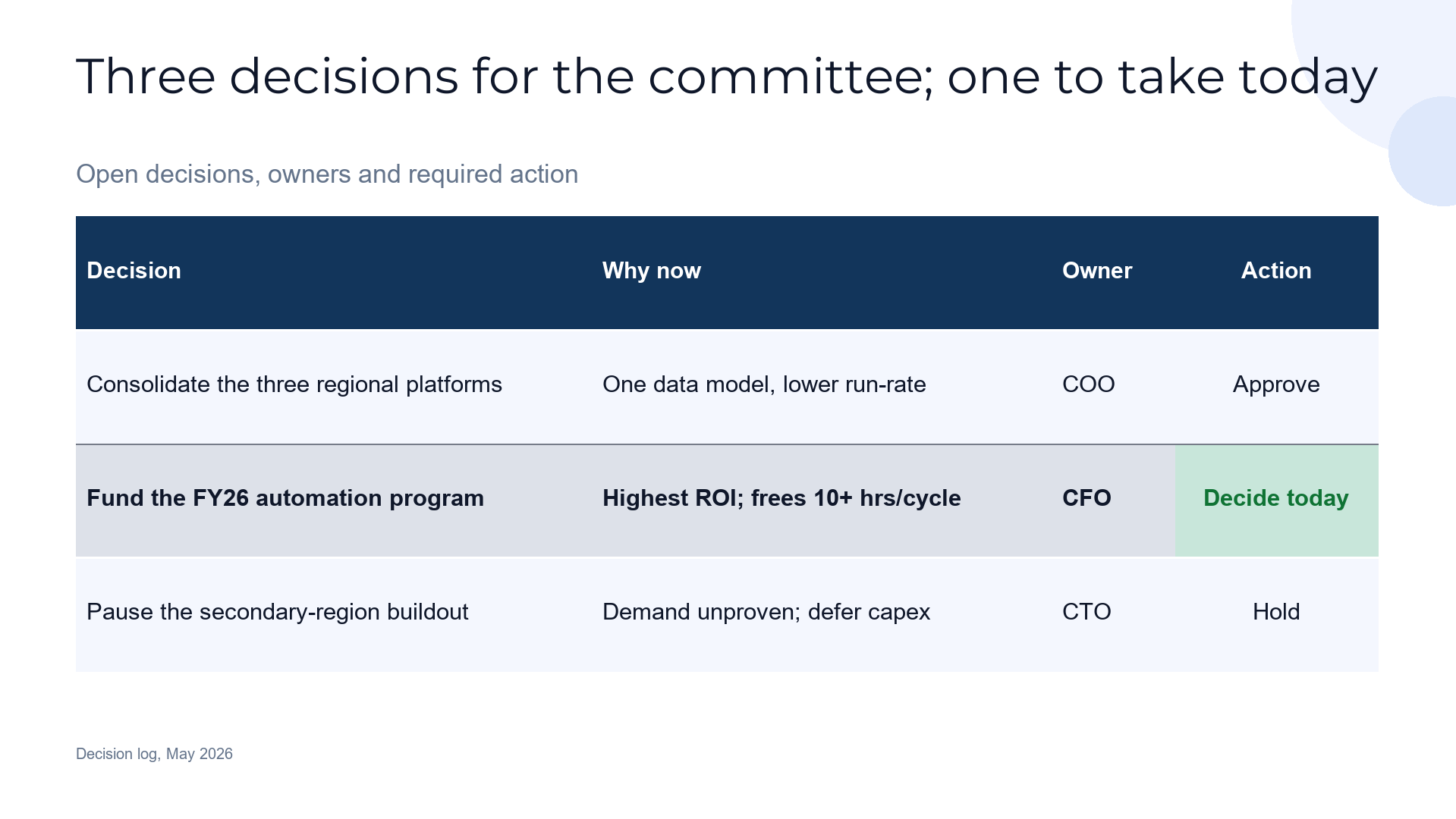
Task: Click 'Highest ROI; frees 10+ hrs/cycle' cell
Action: 822,500
